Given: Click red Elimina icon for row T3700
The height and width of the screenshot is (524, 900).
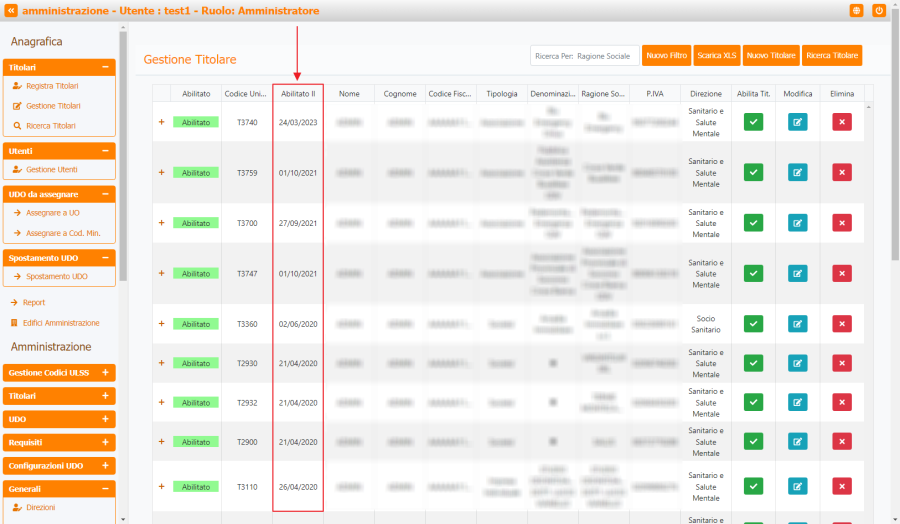Looking at the screenshot, I should (842, 222).
